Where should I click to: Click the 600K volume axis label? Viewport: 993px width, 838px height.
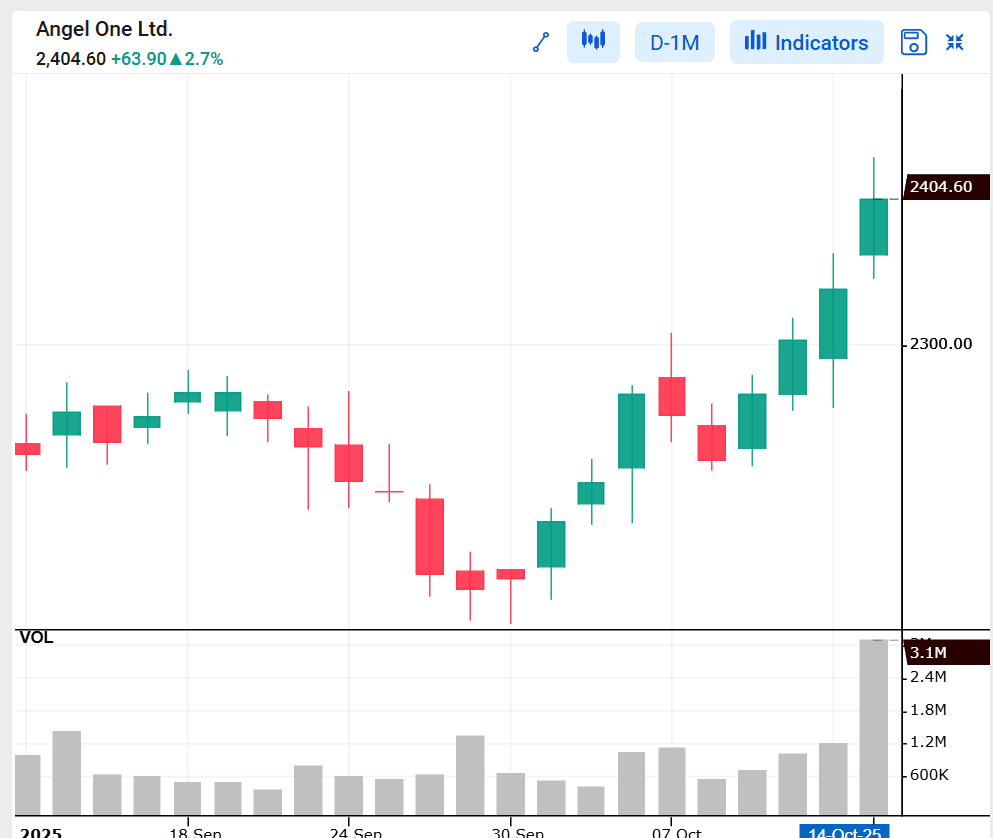(929, 775)
